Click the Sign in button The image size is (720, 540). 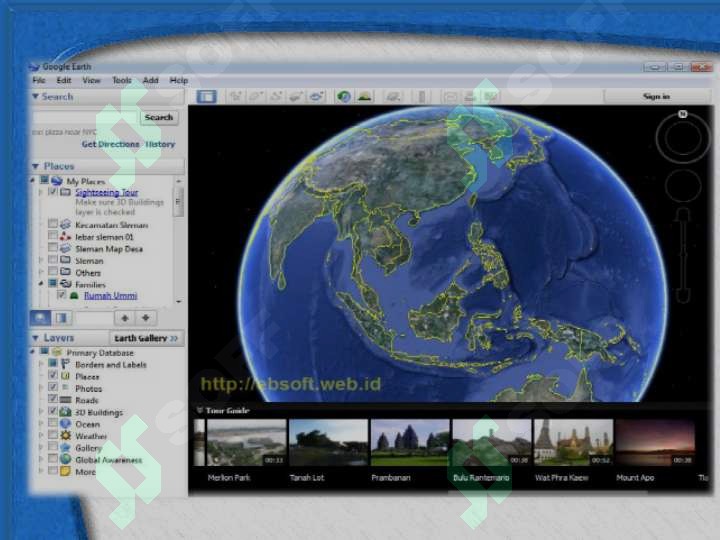656,96
